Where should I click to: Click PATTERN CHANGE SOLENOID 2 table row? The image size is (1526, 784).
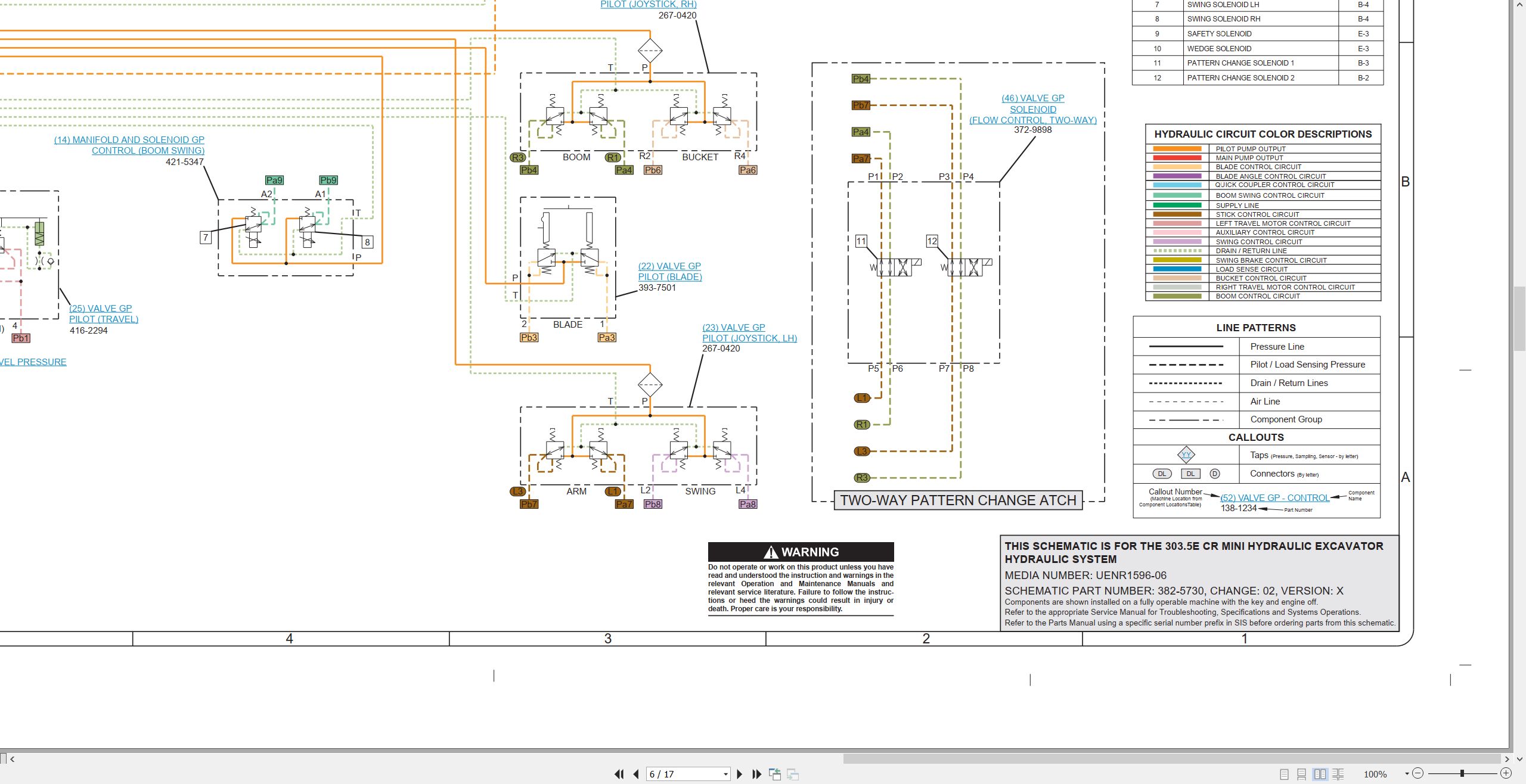[1257, 77]
